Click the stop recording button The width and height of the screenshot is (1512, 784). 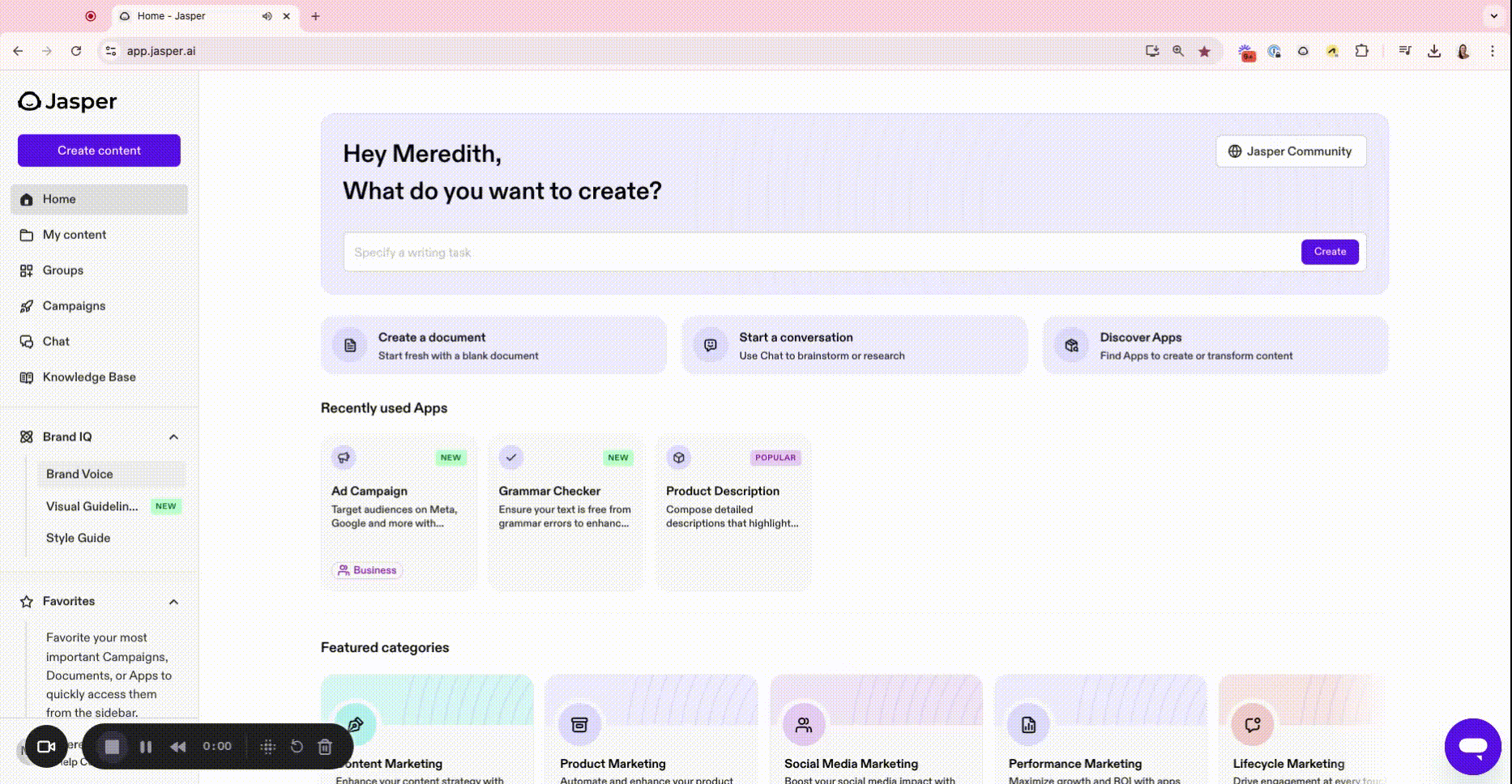click(112, 747)
